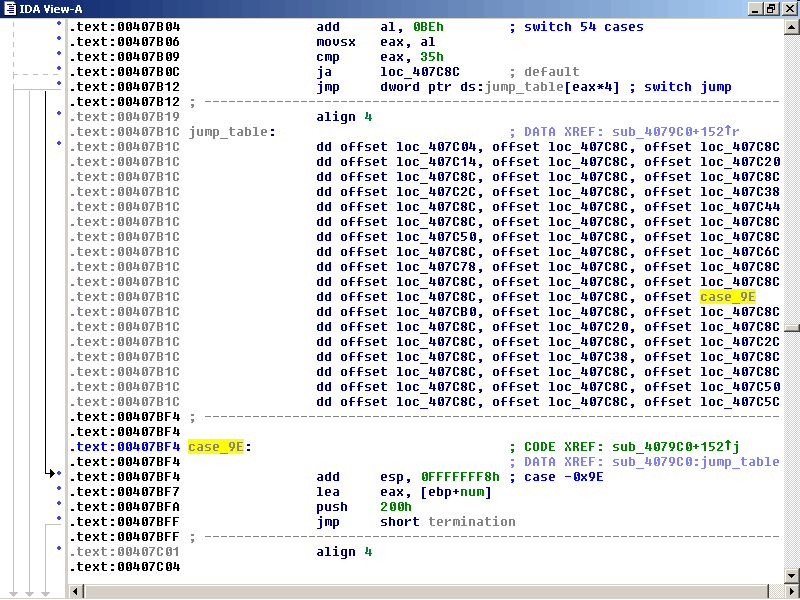This screenshot has height=600, width=800.
Task: Select the highlighted case_9E label
Action: pos(215,447)
